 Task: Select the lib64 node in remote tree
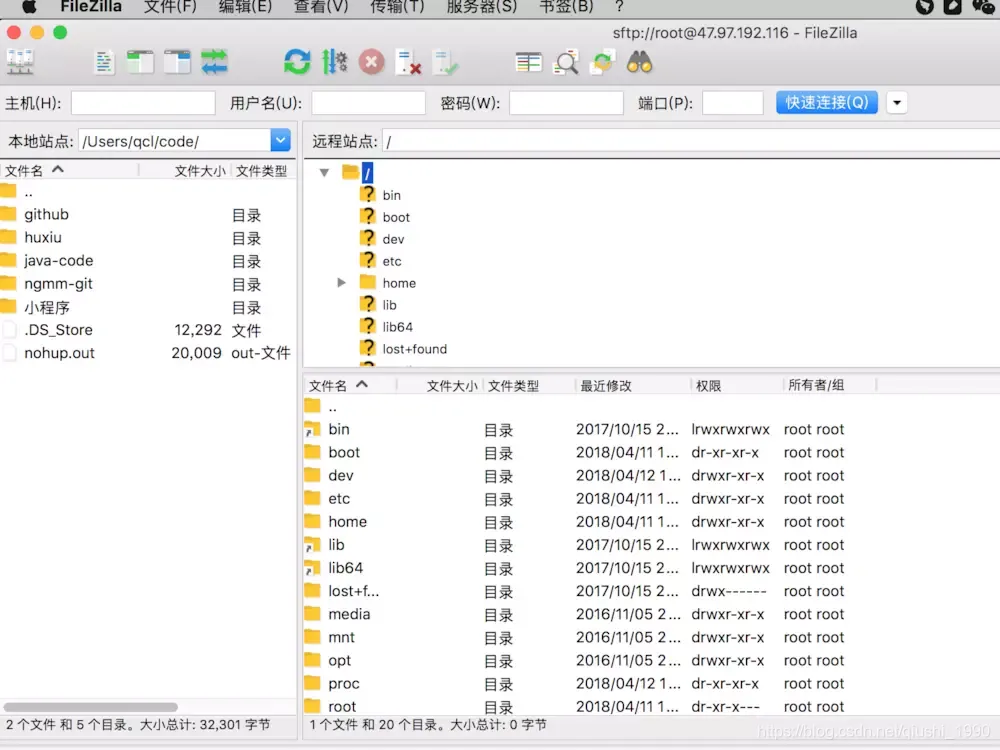(x=397, y=327)
